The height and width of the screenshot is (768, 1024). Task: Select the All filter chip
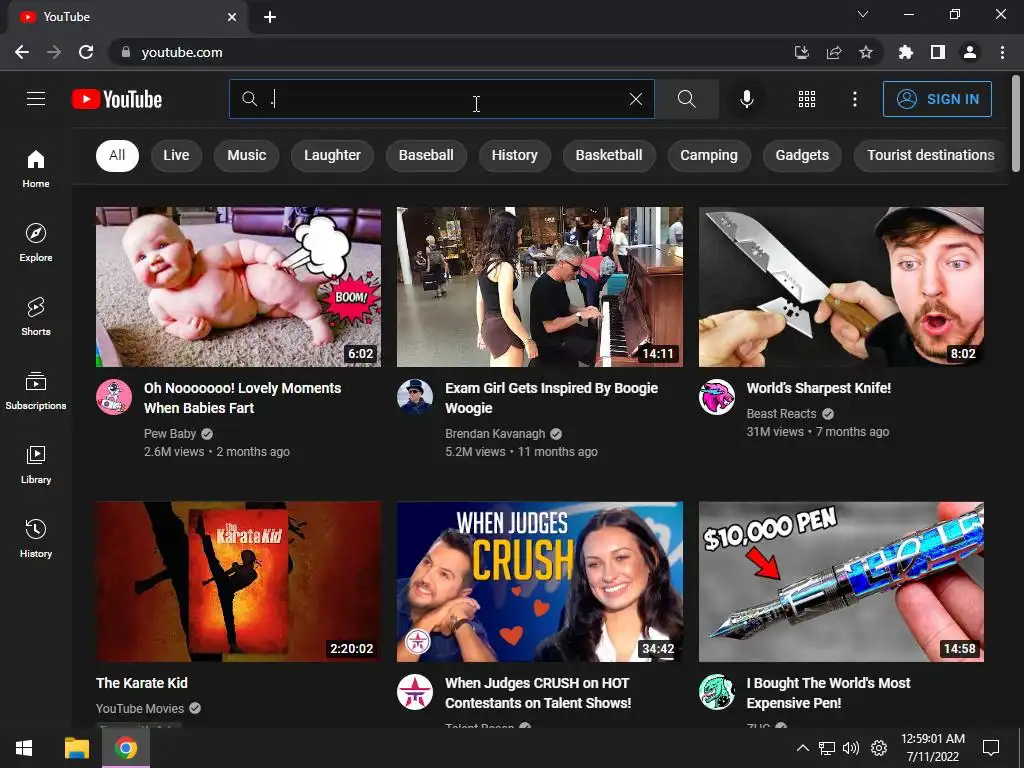pos(117,155)
